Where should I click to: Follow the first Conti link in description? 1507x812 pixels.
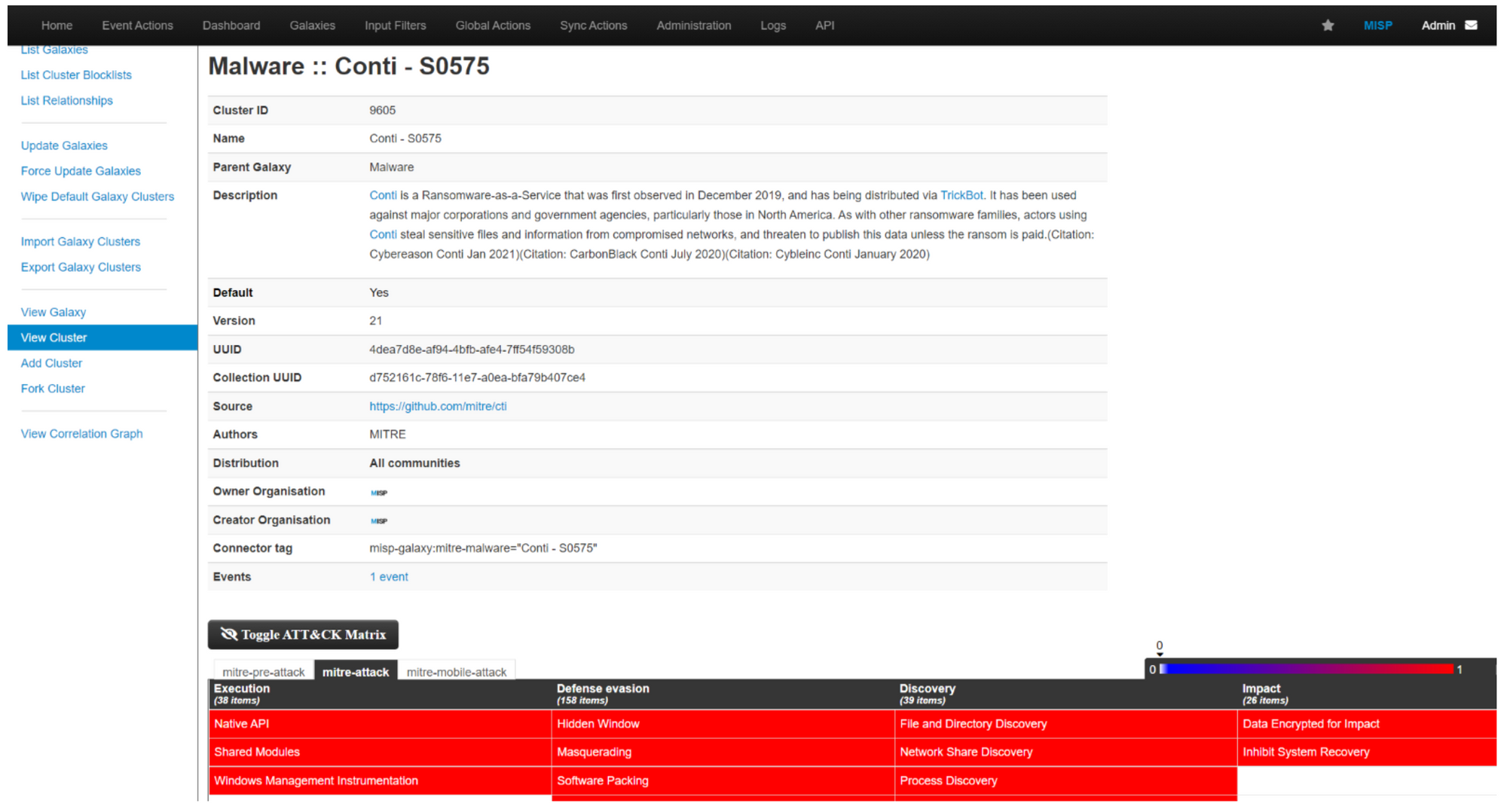[x=383, y=196]
